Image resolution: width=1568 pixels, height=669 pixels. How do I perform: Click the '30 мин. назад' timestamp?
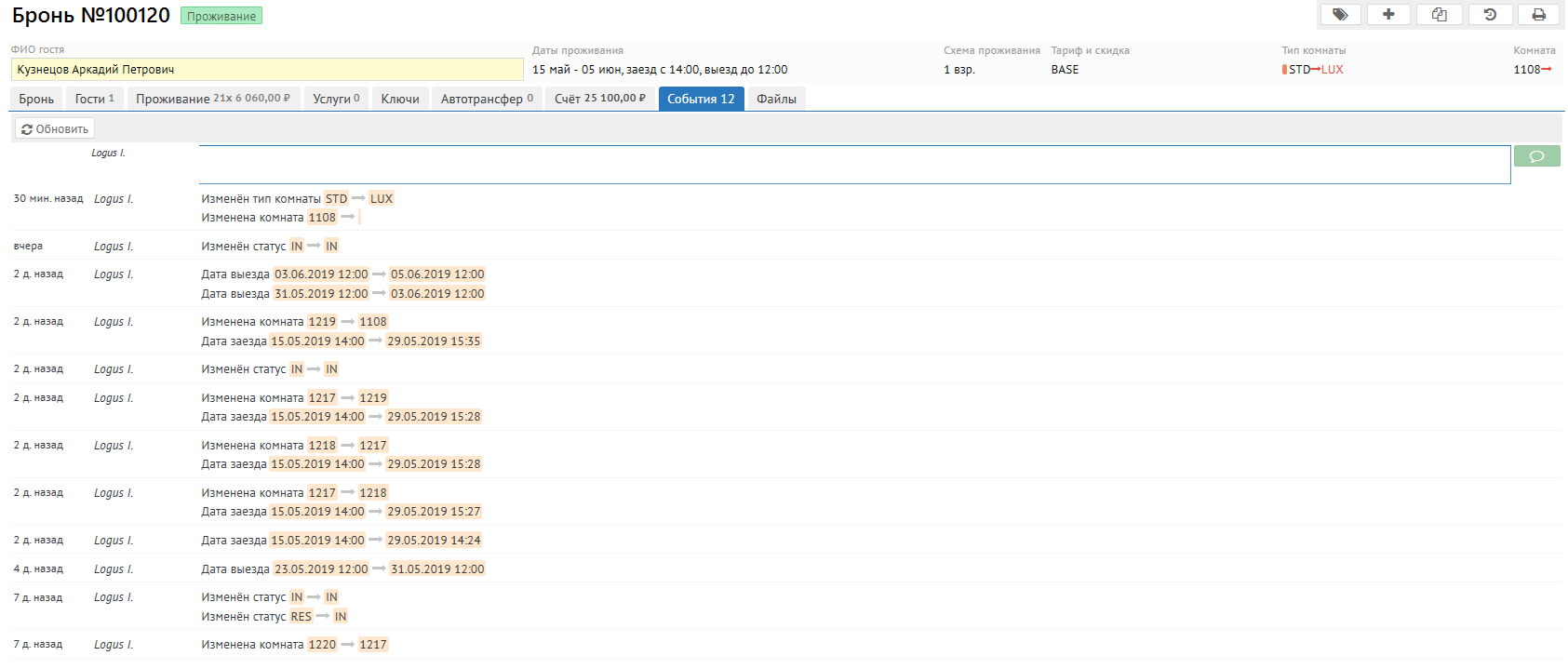[48, 199]
